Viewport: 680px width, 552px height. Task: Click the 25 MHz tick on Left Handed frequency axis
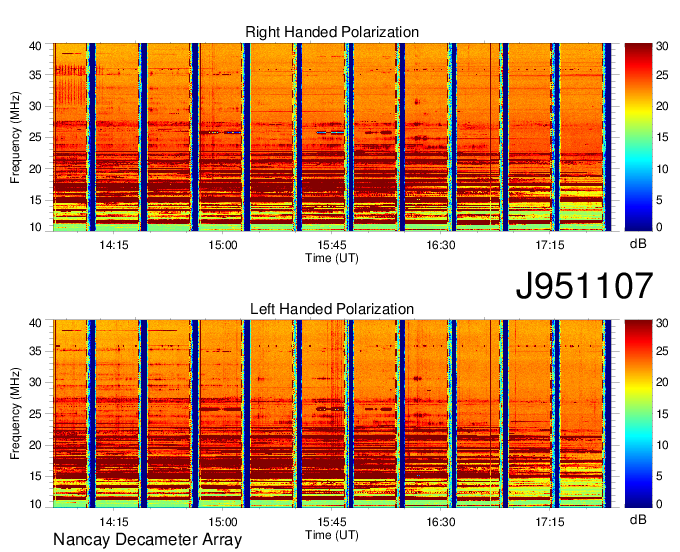(35, 414)
